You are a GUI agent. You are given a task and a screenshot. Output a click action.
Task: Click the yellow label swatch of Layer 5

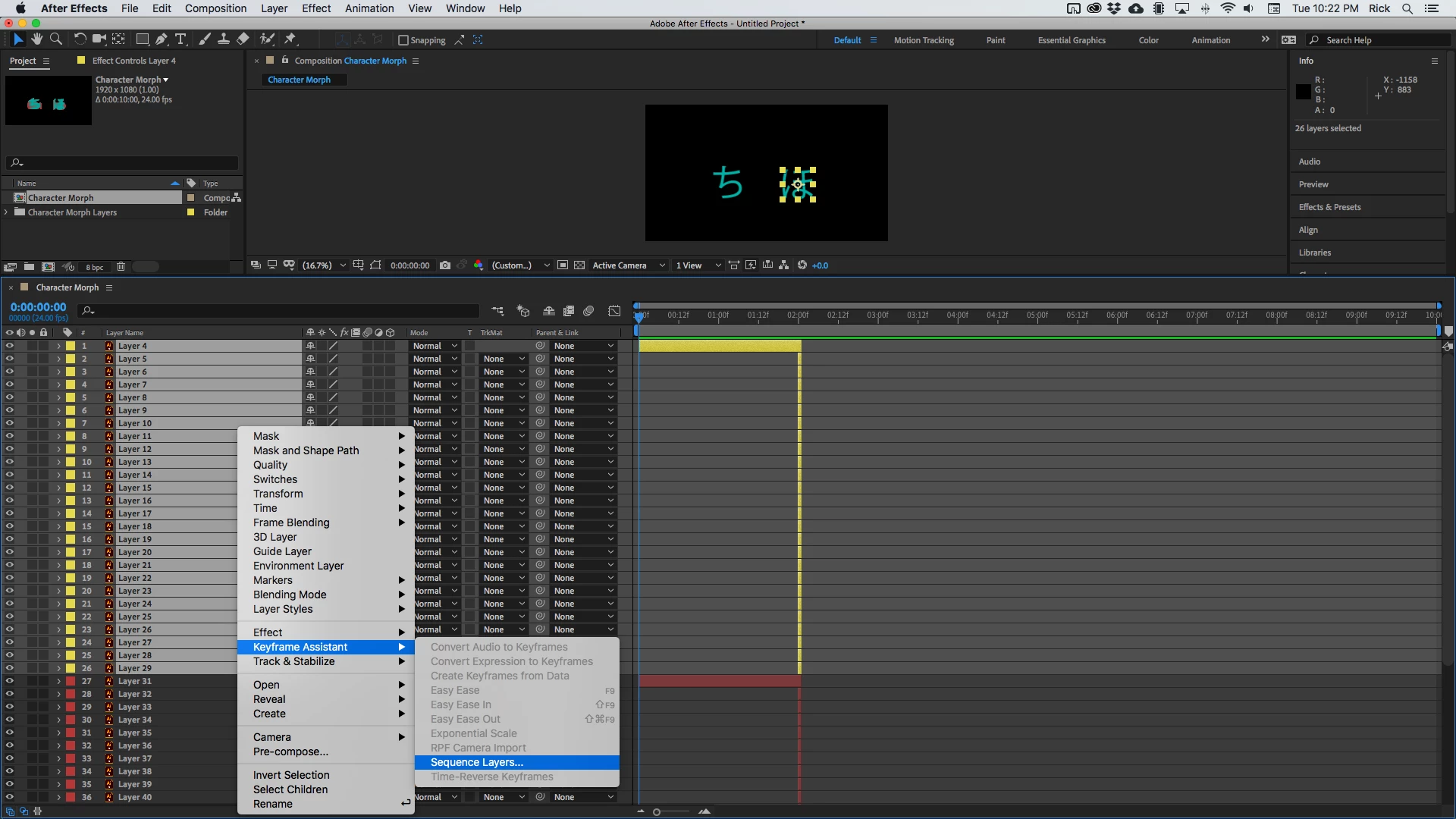[71, 359]
